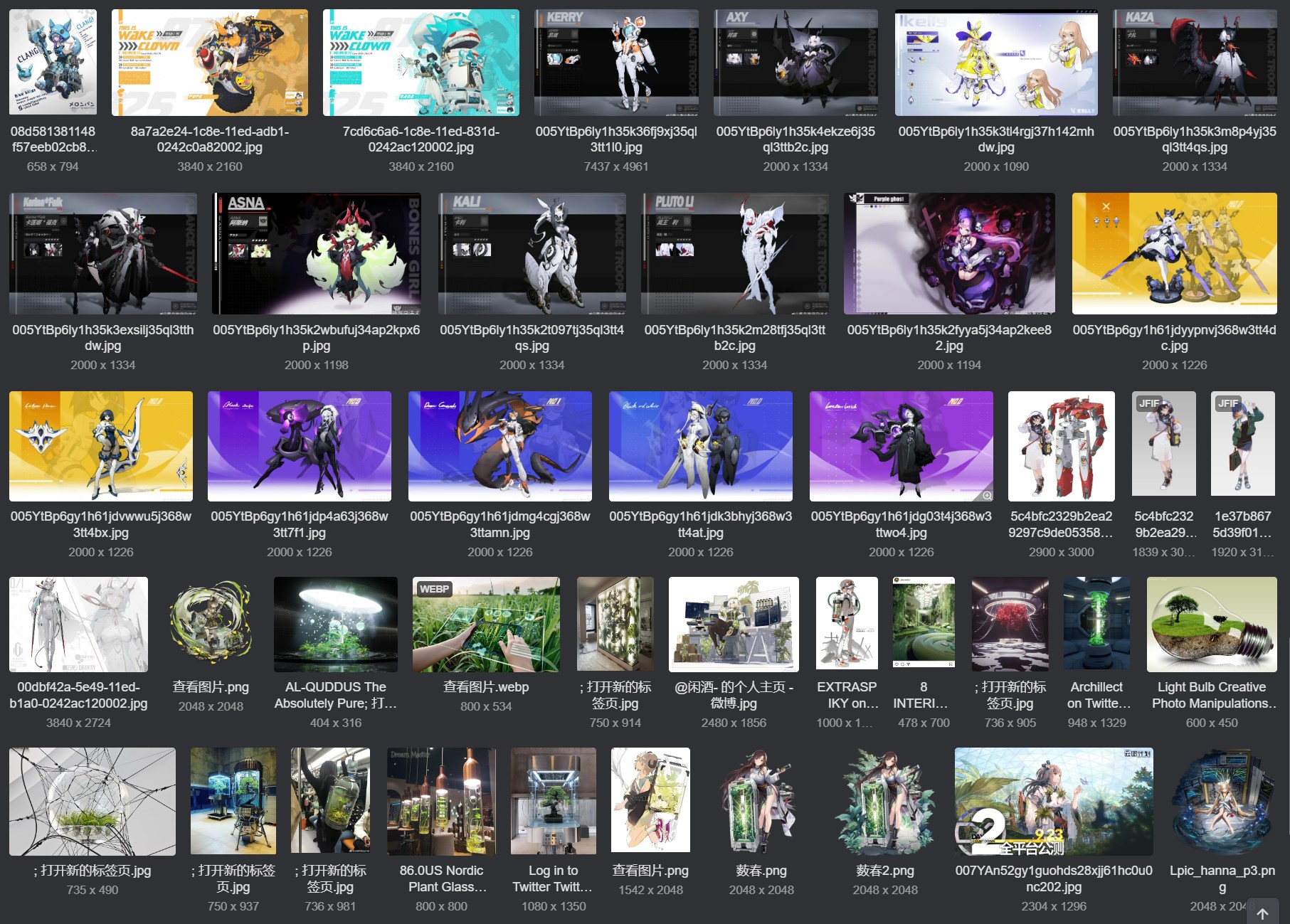Open the 数春.png image thumbnail
Image resolution: width=1290 pixels, height=924 pixels.
pos(761,802)
